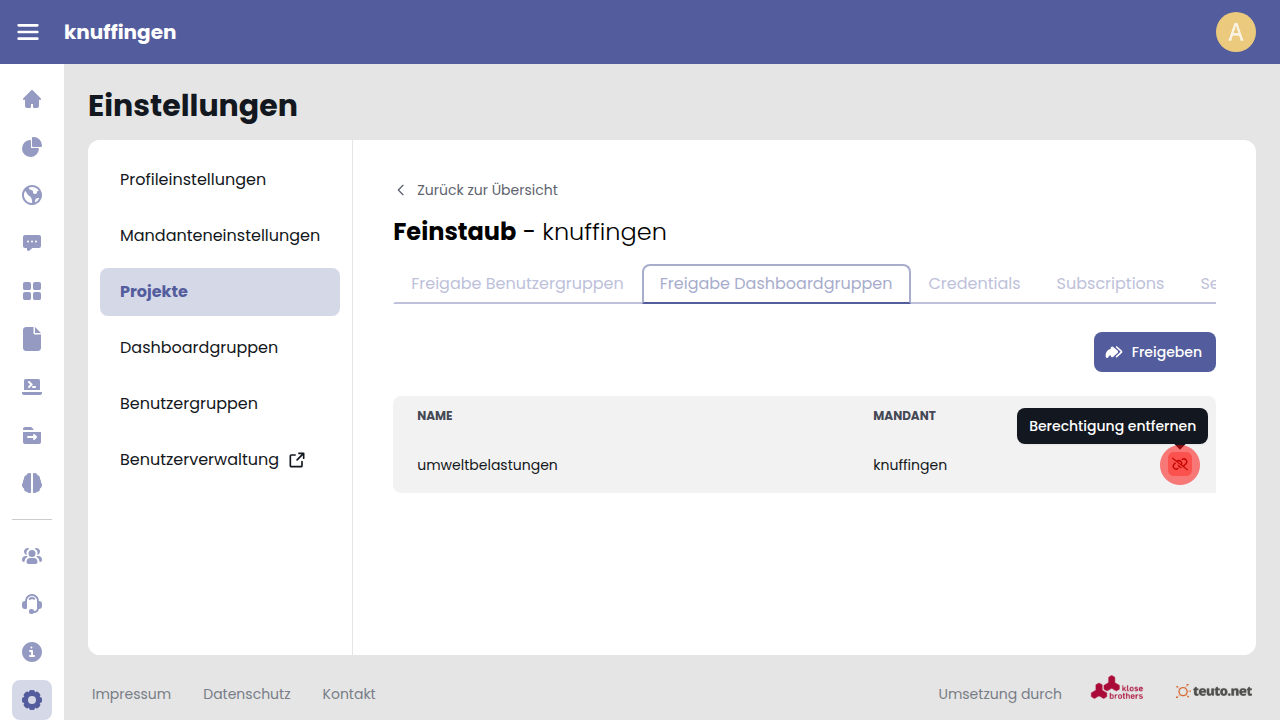Click the home icon in sidebar
This screenshot has height=720, width=1280.
[32, 99]
